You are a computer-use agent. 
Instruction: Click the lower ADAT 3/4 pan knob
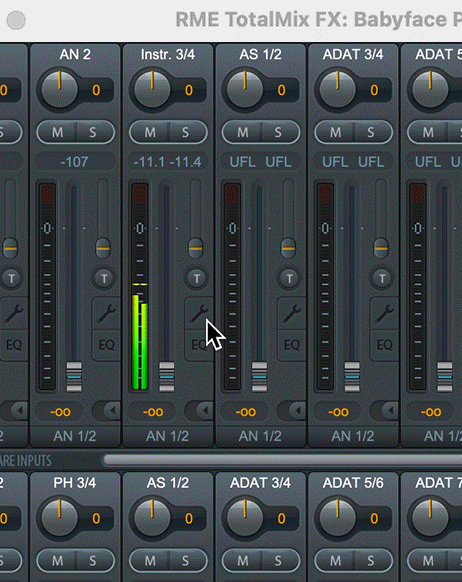pyautogui.click(x=245, y=518)
